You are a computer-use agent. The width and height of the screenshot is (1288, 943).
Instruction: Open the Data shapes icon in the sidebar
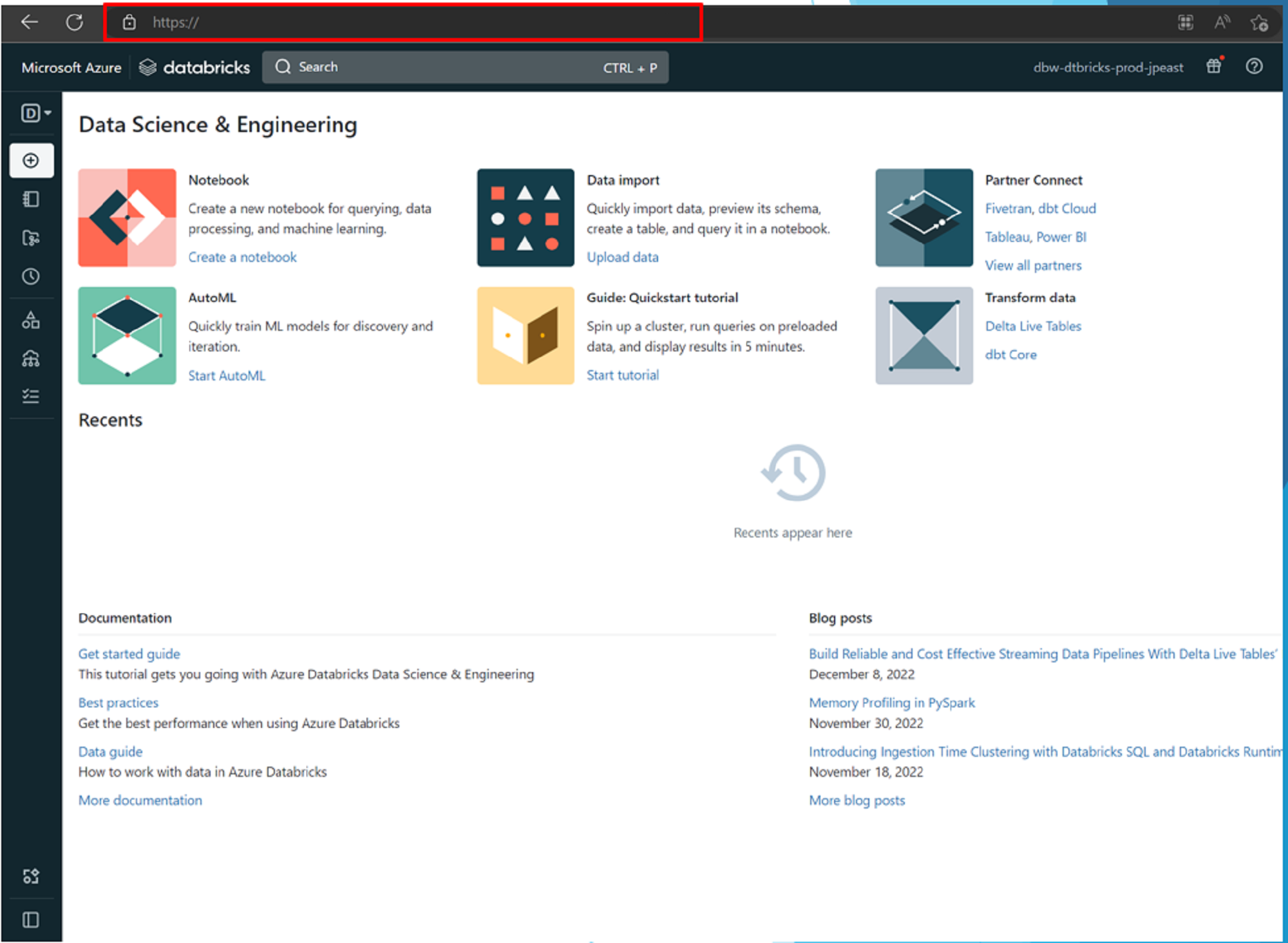[31, 320]
